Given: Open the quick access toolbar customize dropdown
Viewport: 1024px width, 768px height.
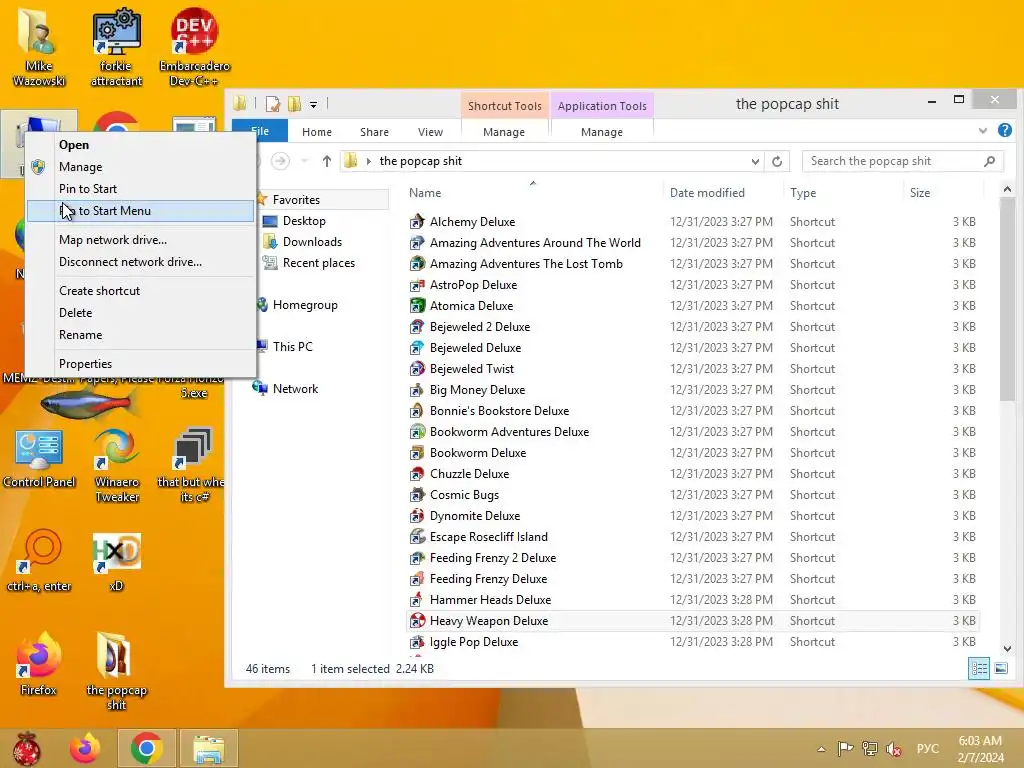Looking at the screenshot, I should coord(313,104).
